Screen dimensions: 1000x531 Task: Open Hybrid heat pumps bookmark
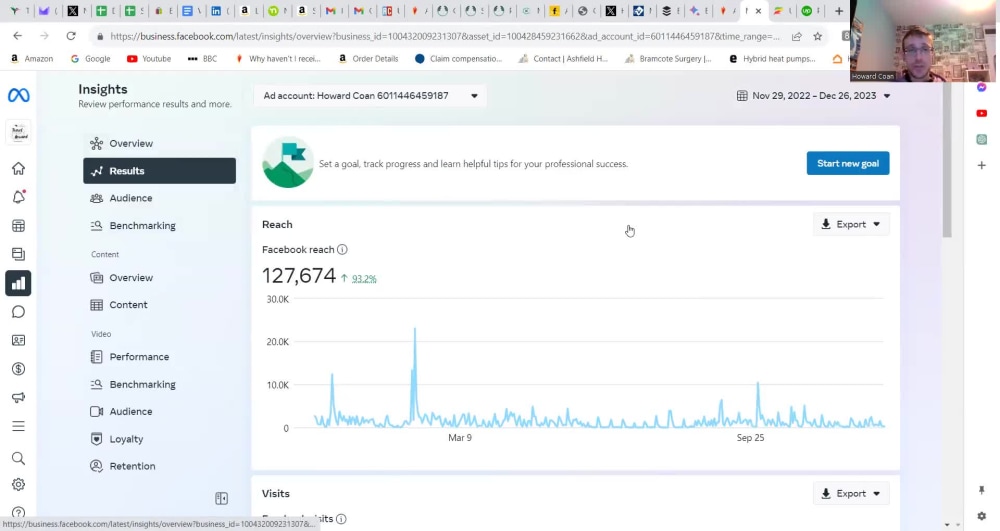pos(772,59)
